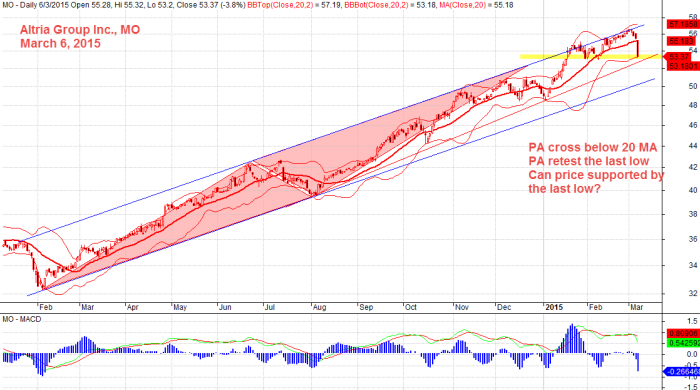Click the 'MO - Daily 6/3/2015' header text
Viewport: 700px width, 390px height.
tap(36, 5)
